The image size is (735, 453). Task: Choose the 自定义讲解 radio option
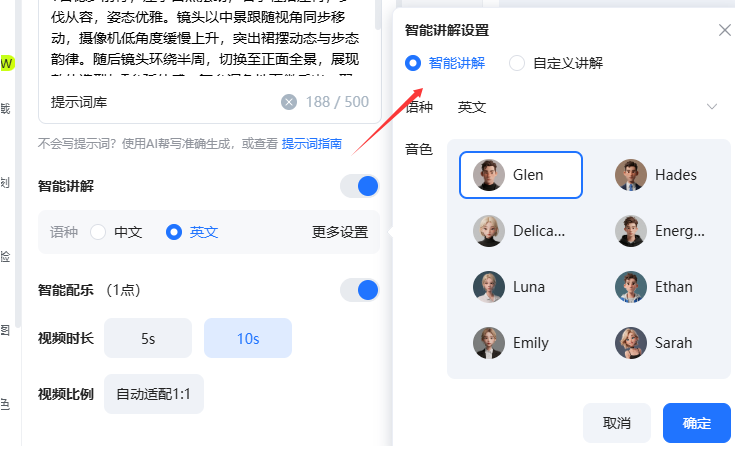click(x=517, y=63)
